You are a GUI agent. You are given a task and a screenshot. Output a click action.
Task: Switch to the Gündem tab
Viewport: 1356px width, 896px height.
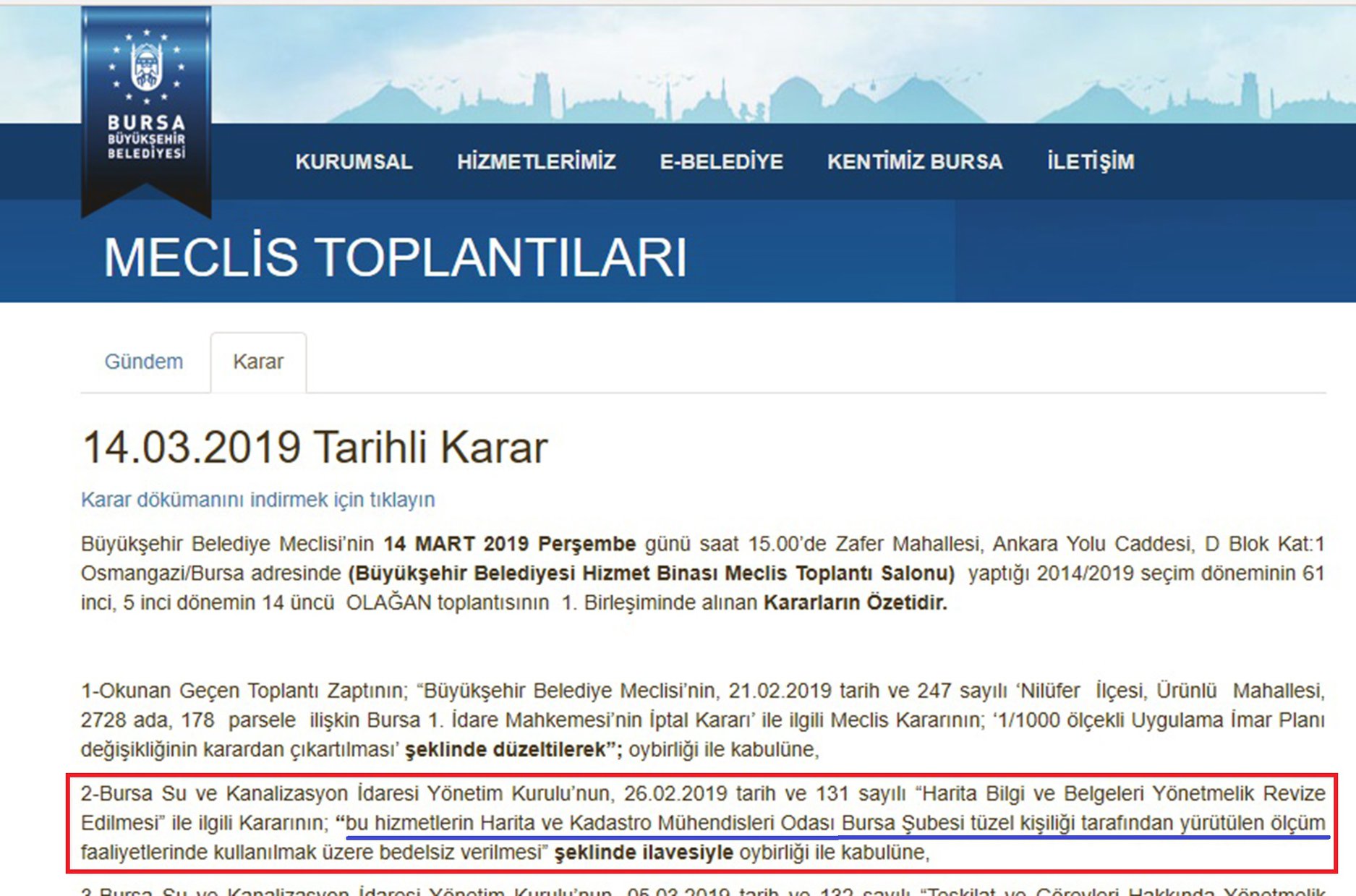coord(144,362)
